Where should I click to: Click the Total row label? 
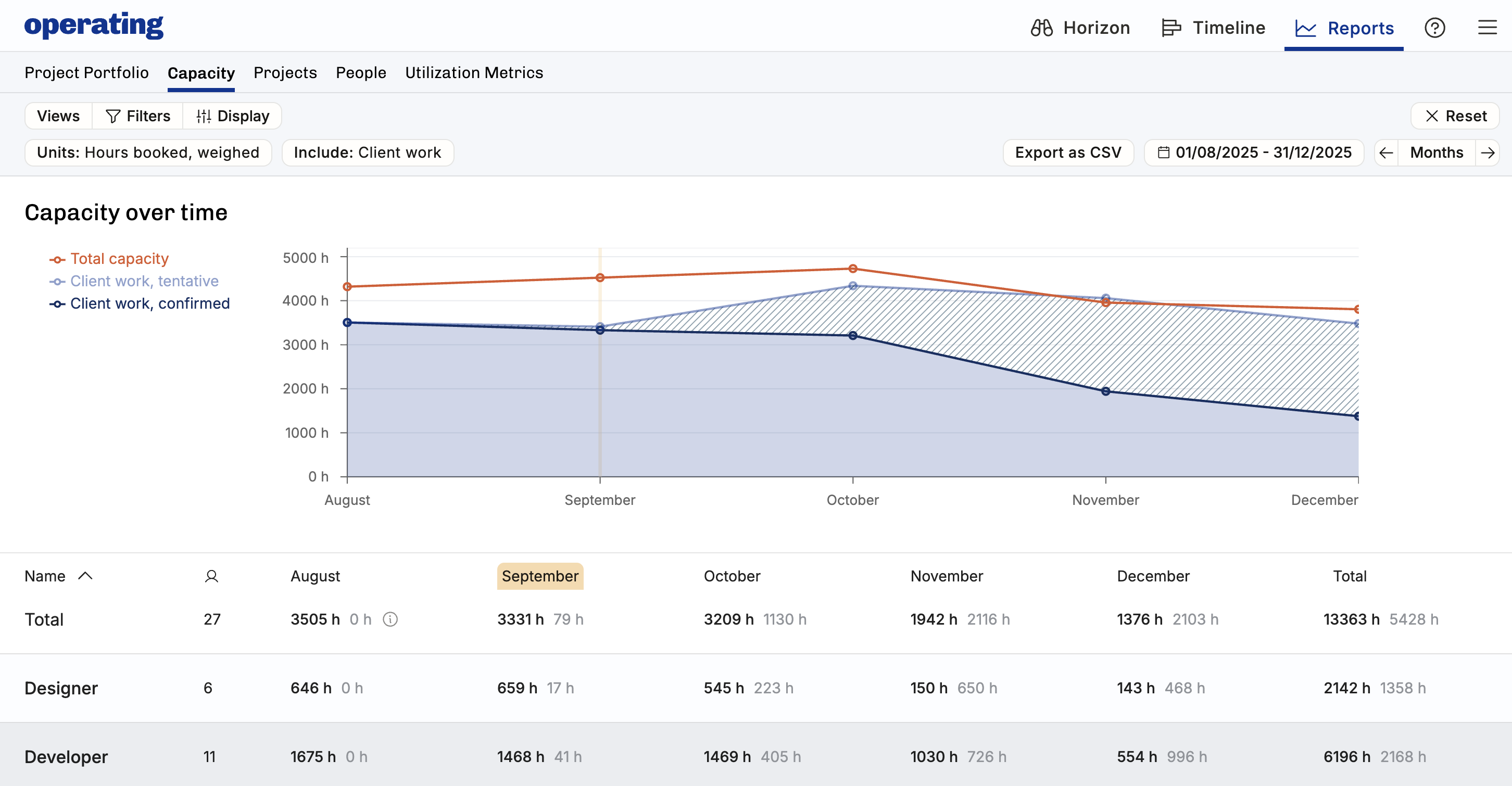44,619
